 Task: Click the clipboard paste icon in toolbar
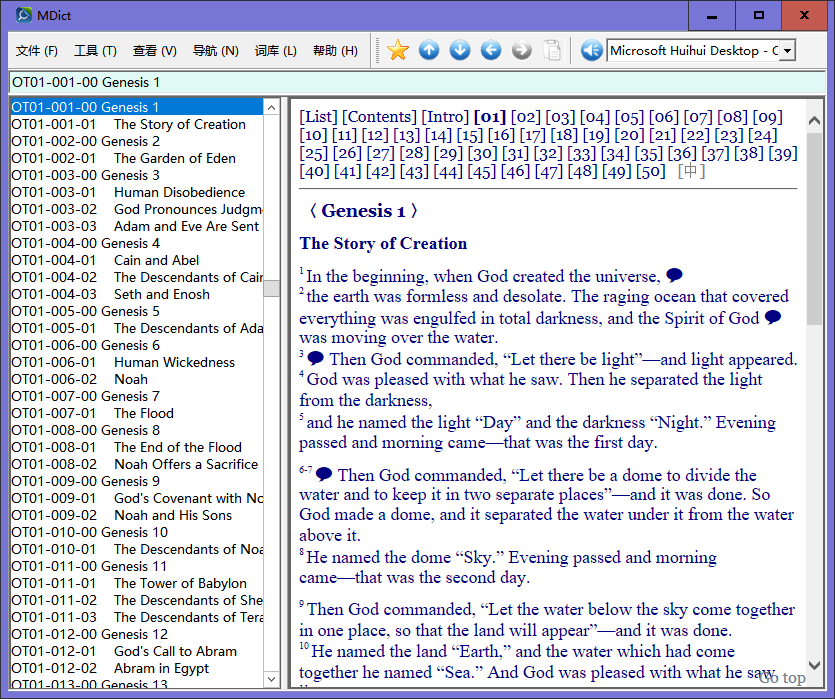(x=552, y=51)
